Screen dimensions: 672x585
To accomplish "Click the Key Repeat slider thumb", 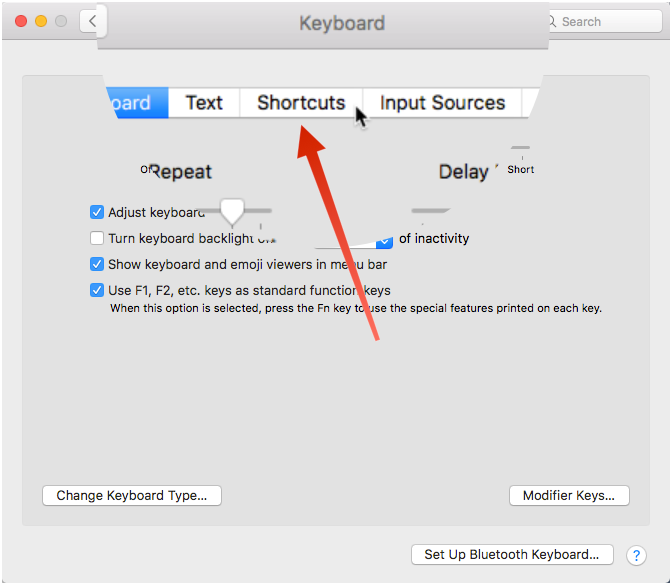I will point(232,210).
